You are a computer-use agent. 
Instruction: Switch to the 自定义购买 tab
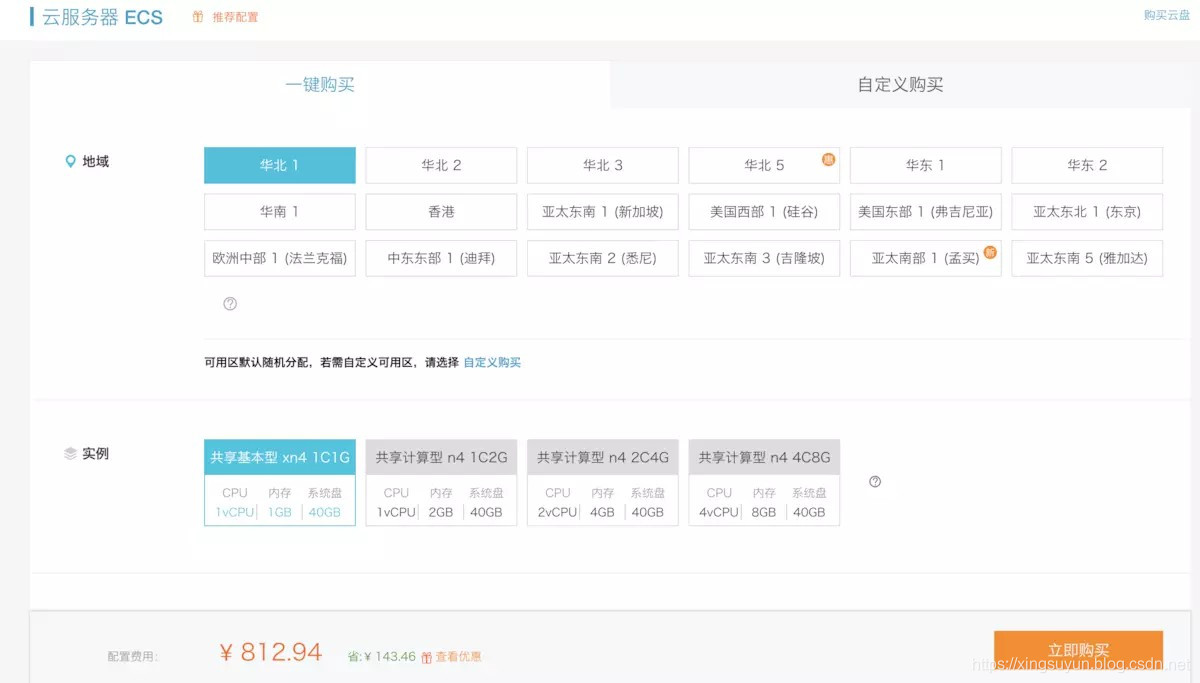[900, 85]
